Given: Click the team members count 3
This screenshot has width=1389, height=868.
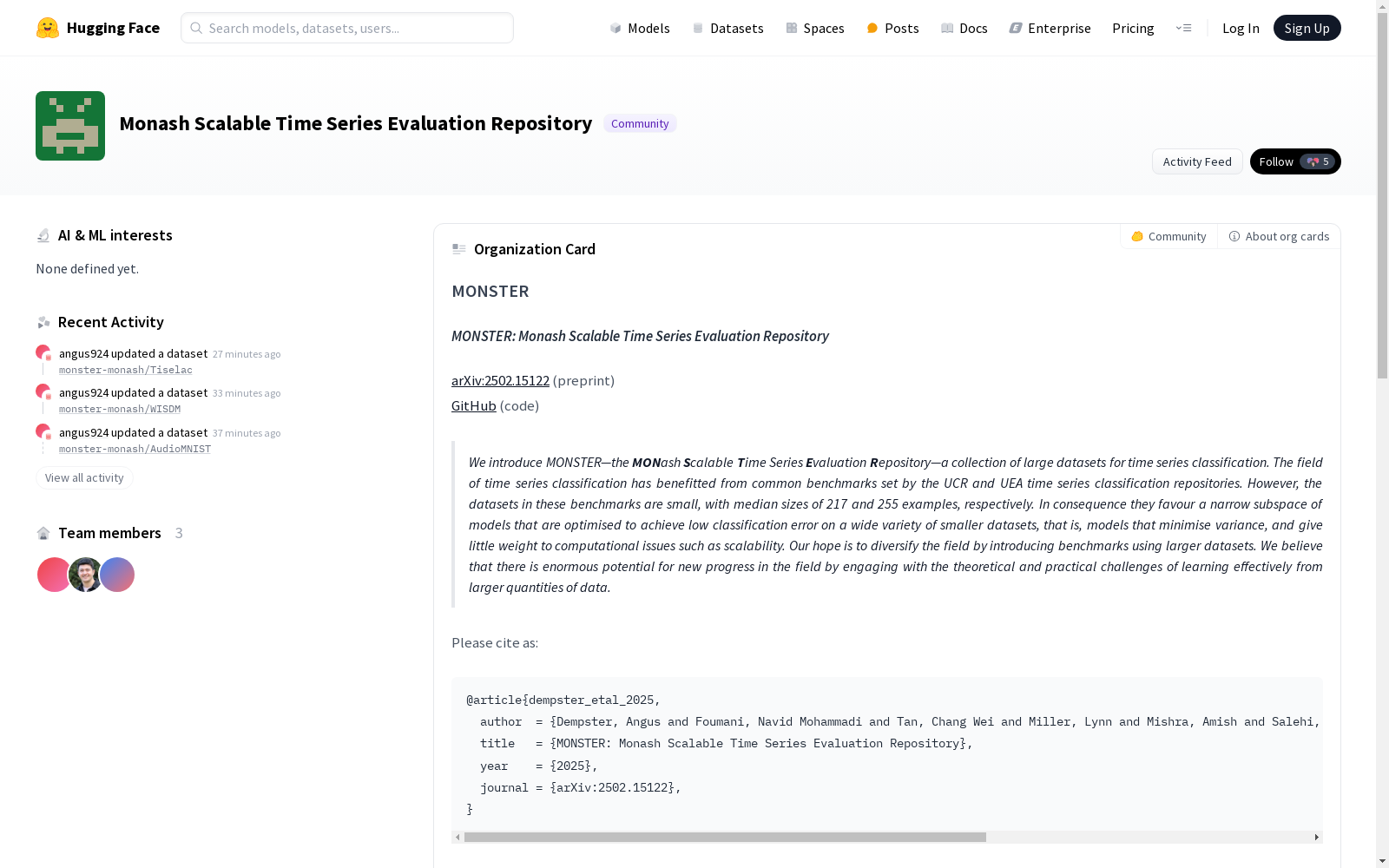Looking at the screenshot, I should (x=179, y=533).
